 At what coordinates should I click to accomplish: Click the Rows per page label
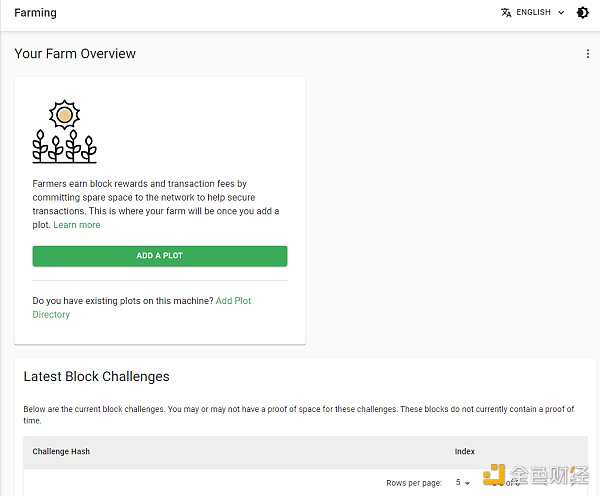[x=414, y=482]
